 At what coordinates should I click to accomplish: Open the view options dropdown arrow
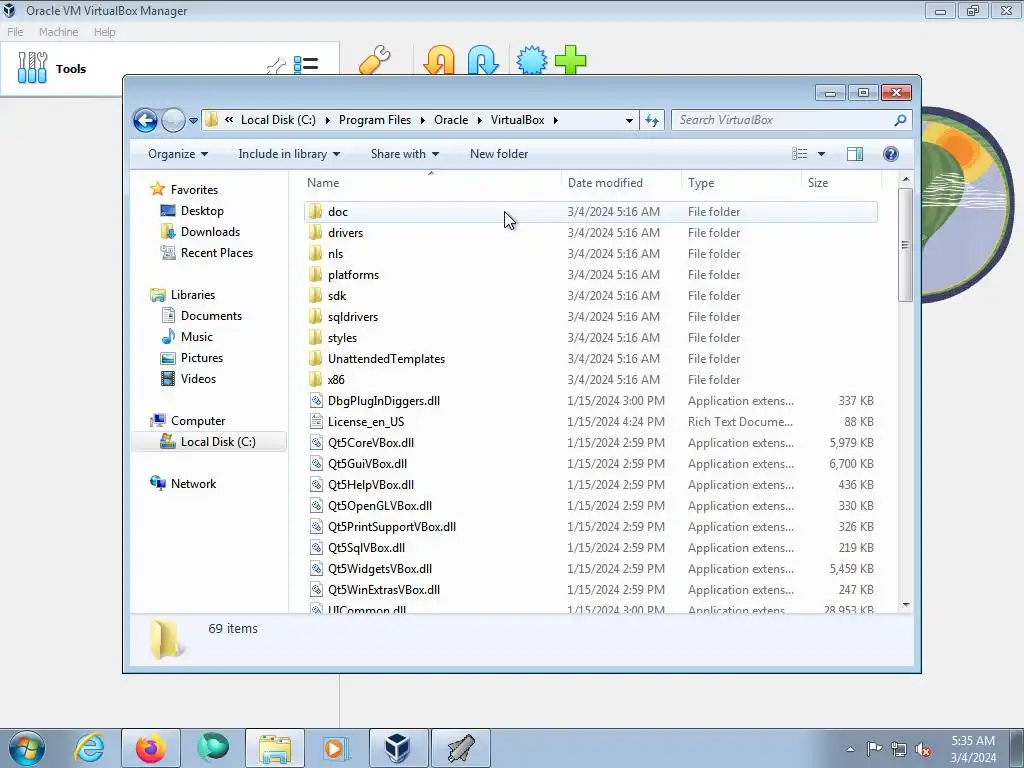[x=821, y=154]
